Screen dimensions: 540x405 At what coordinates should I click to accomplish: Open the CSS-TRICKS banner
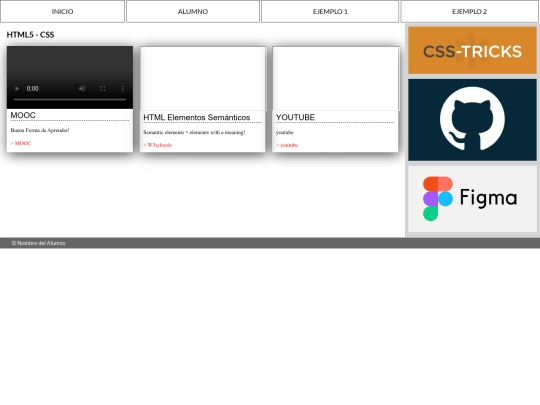click(x=472, y=50)
